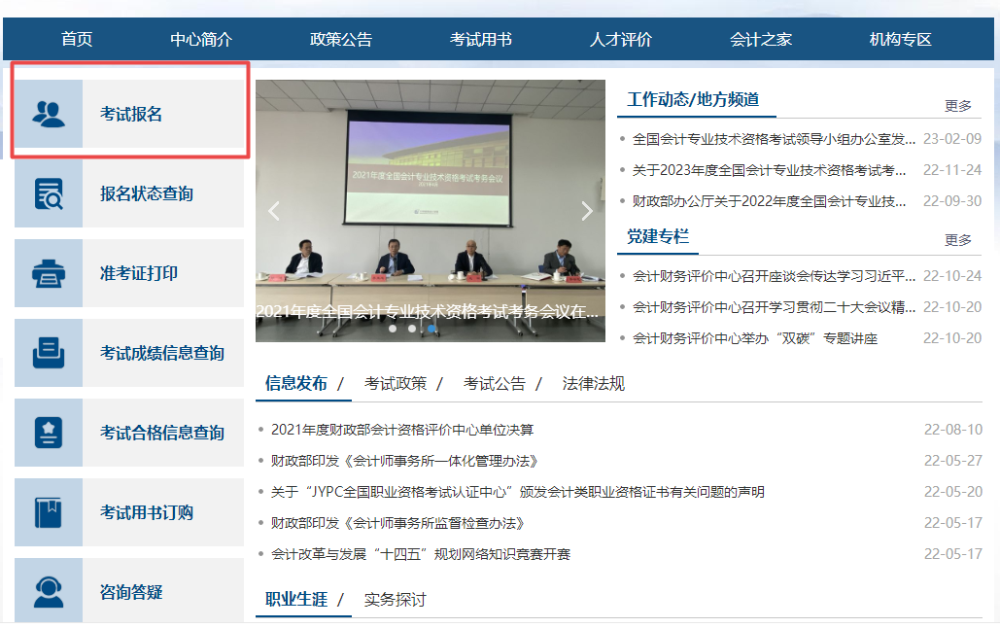The image size is (1000, 628).
Task: Navigate to 政策公告 in top menu
Action: 340,39
